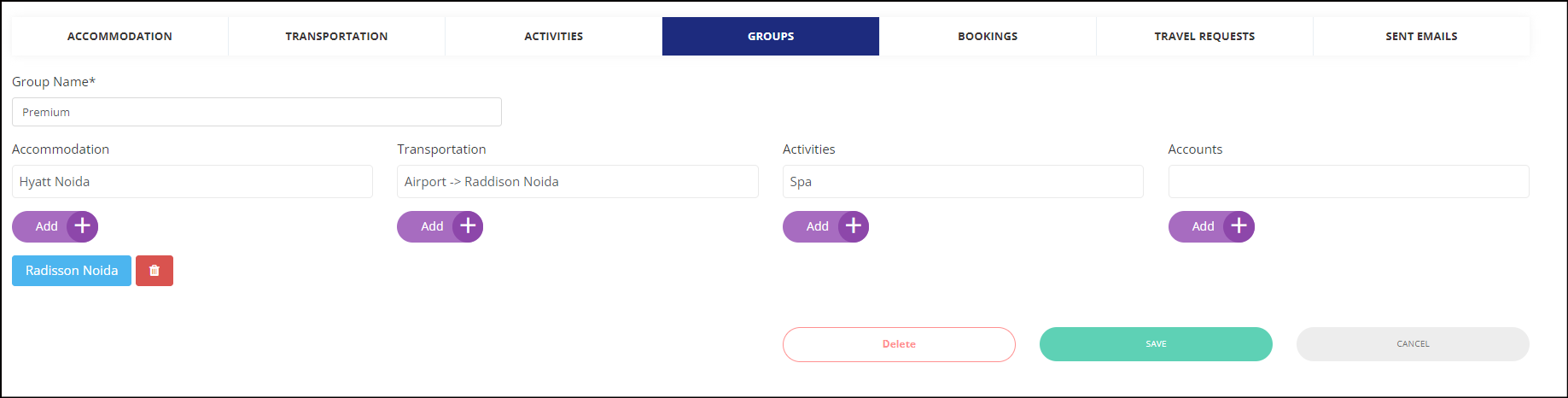This screenshot has width=1568, height=398.
Task: Show the Sent Emails tab
Action: (1421, 36)
